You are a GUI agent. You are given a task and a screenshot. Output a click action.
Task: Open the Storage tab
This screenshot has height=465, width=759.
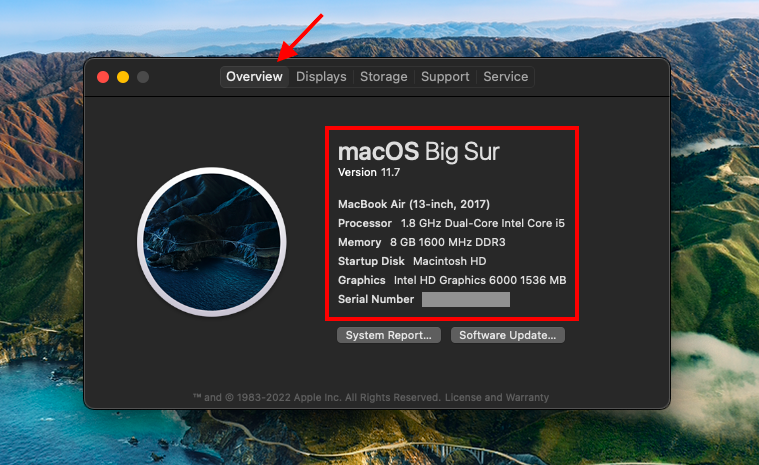pyautogui.click(x=383, y=77)
